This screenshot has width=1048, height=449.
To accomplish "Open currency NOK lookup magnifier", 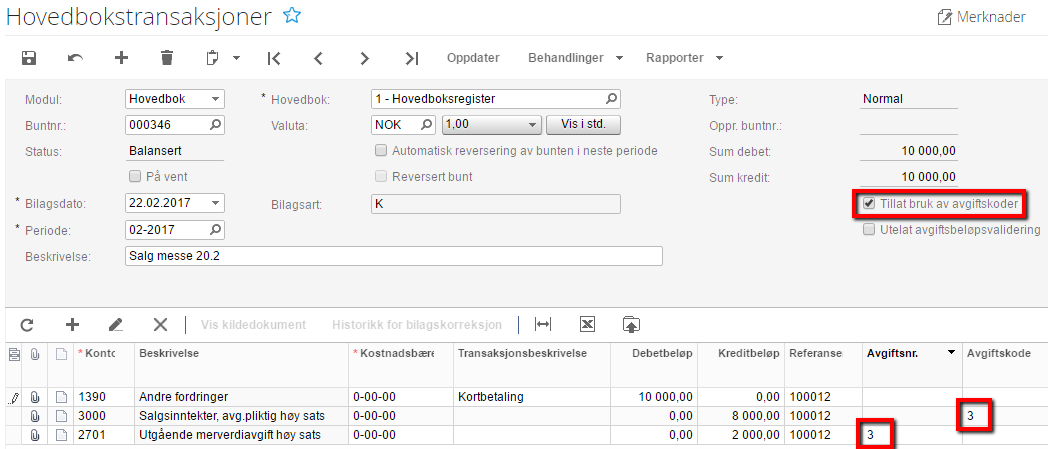I will pos(426,124).
